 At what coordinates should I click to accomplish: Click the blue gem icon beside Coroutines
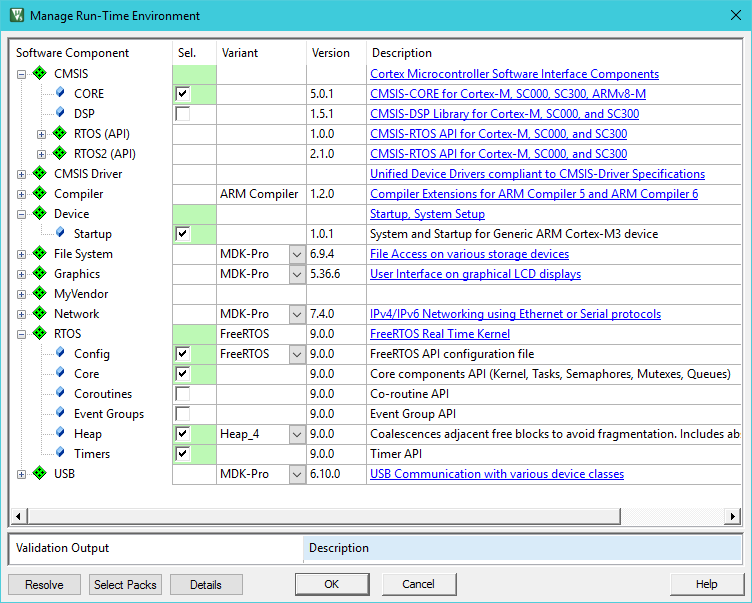click(x=60, y=394)
